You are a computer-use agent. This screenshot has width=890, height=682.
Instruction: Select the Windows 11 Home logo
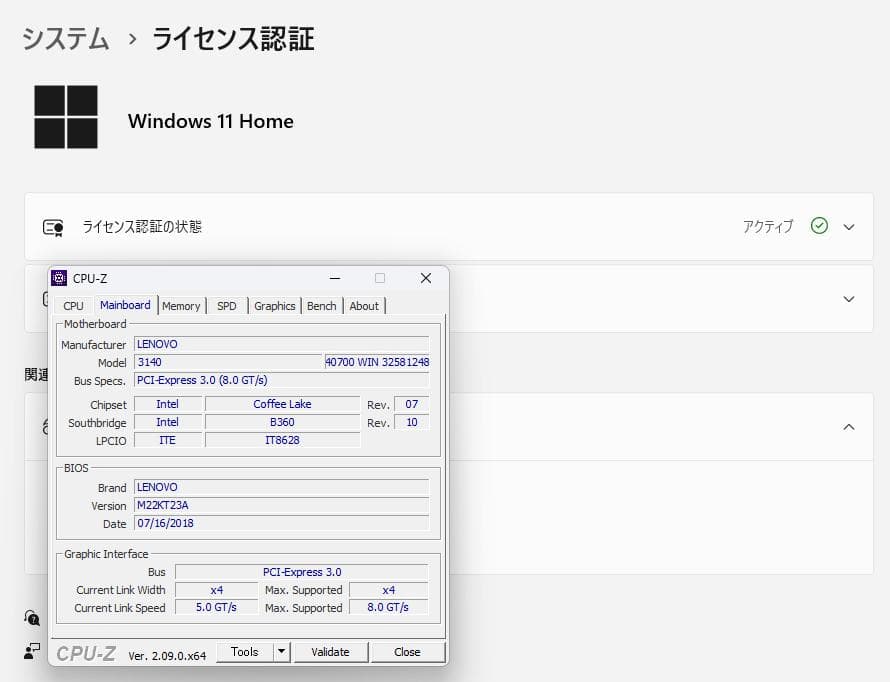pyautogui.click(x=66, y=115)
